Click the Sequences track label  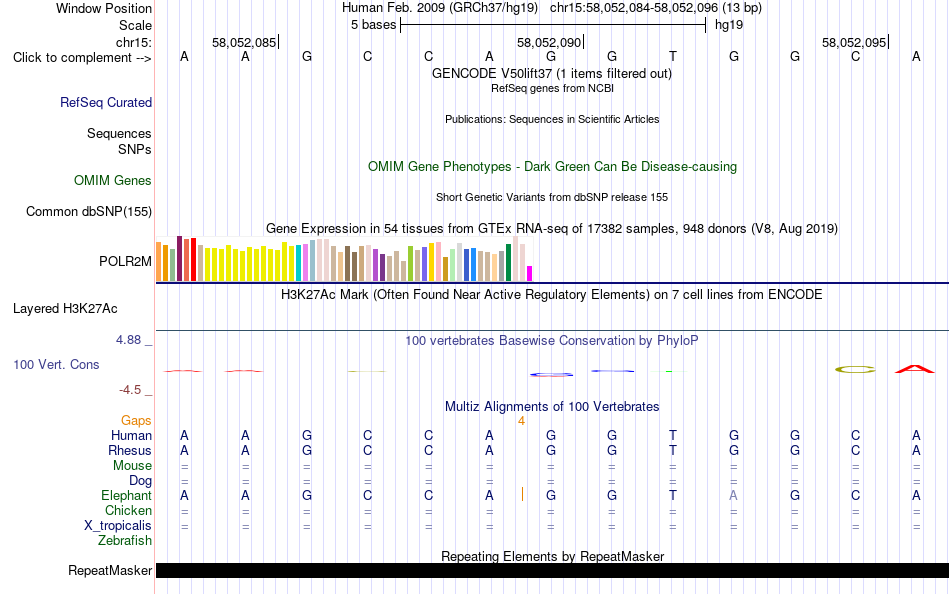119,133
